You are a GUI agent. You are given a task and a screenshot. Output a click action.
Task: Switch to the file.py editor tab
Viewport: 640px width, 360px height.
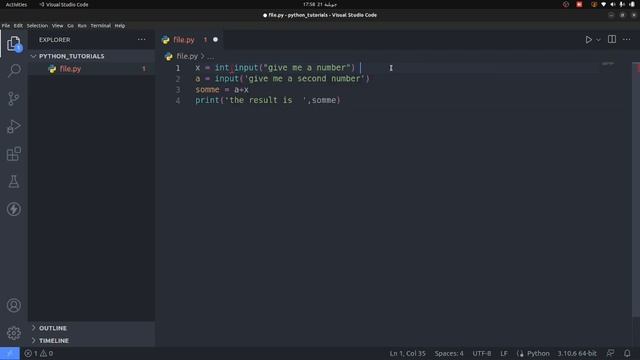184,40
